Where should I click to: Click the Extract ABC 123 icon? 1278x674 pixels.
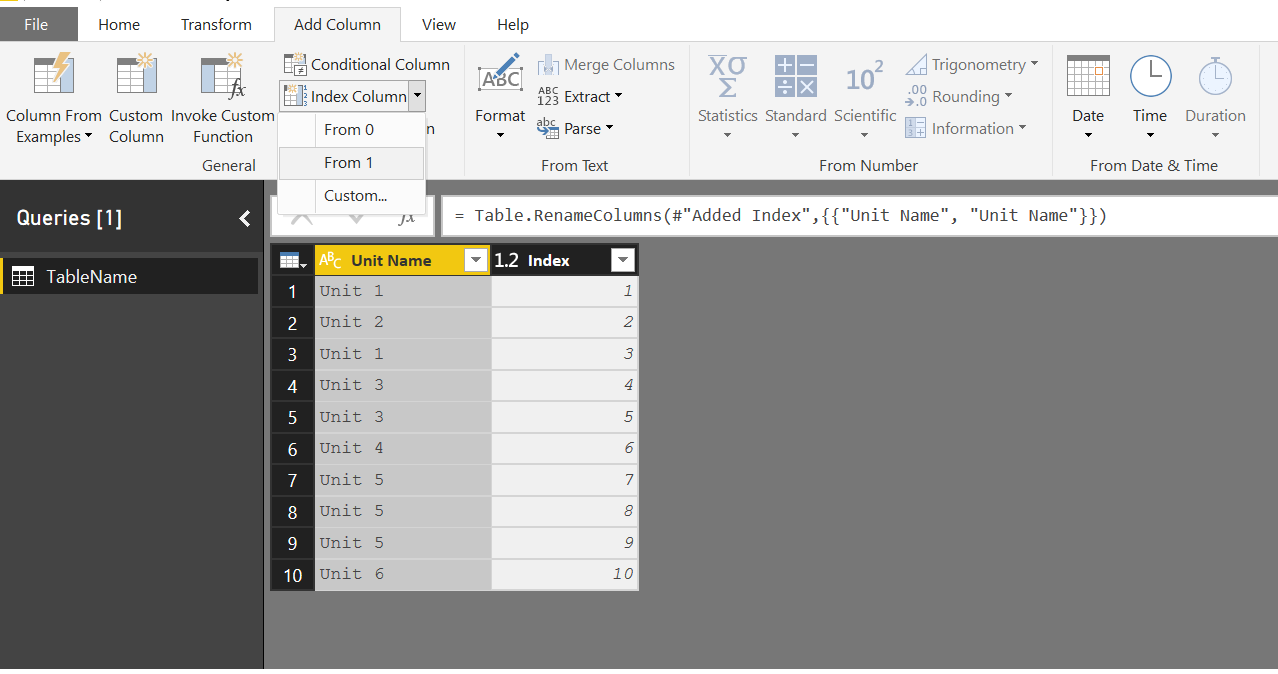548,96
